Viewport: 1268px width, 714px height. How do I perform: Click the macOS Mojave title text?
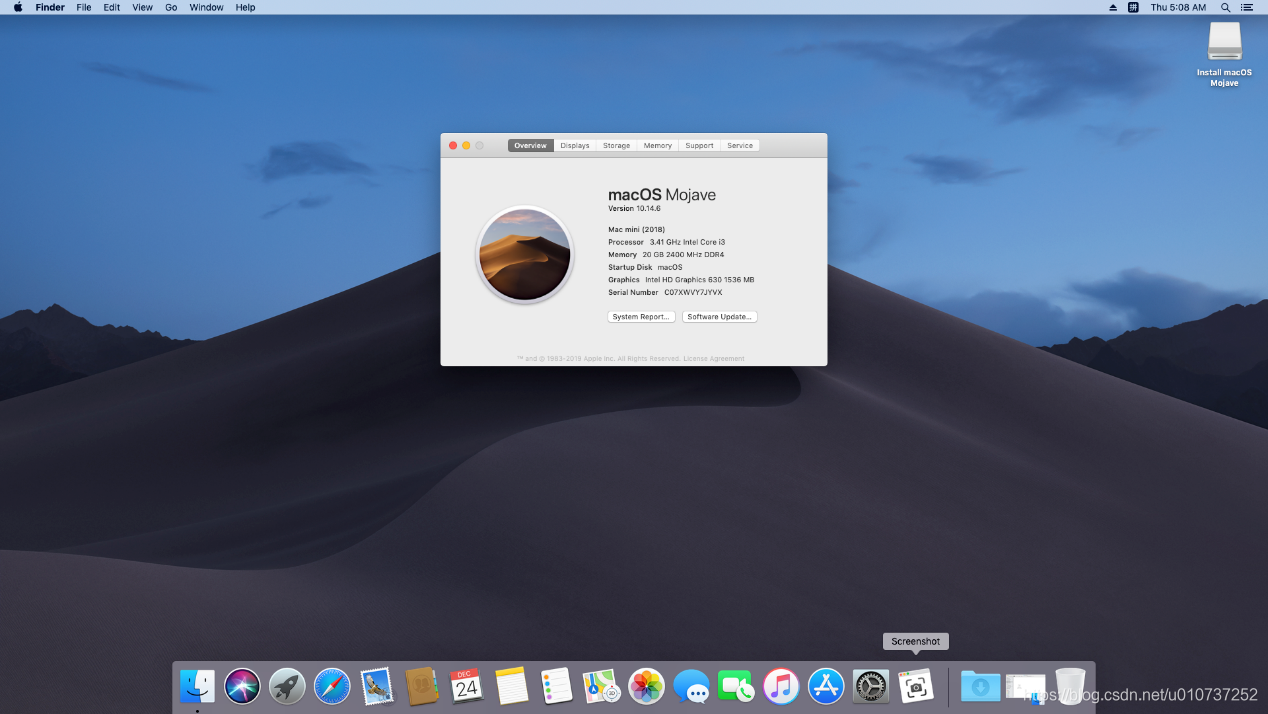tap(662, 194)
